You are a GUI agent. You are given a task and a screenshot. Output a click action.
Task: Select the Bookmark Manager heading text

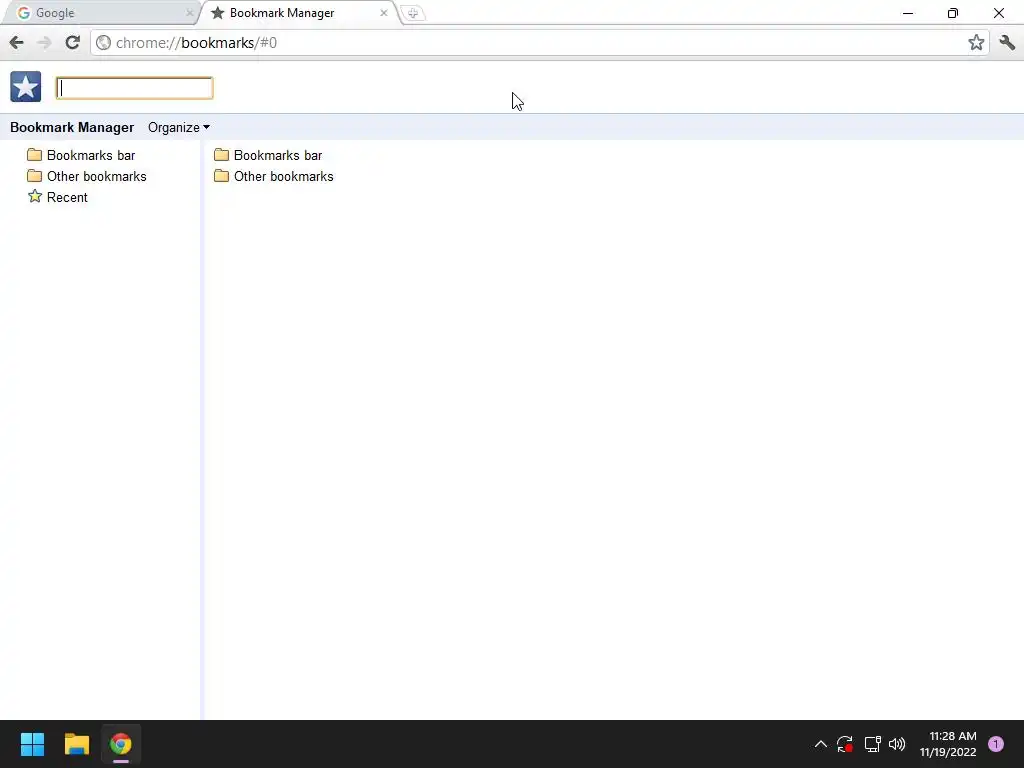[x=72, y=127]
